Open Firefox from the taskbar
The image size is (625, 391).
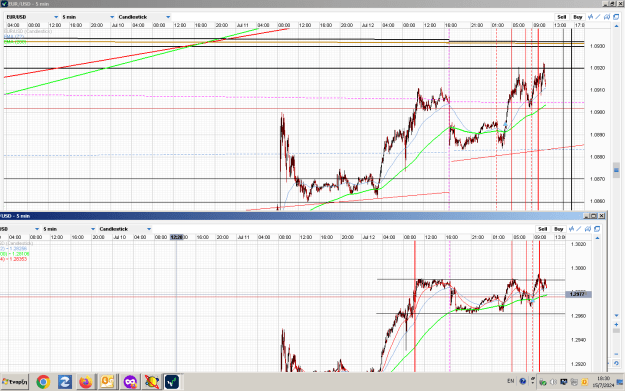pyautogui.click(x=85, y=382)
